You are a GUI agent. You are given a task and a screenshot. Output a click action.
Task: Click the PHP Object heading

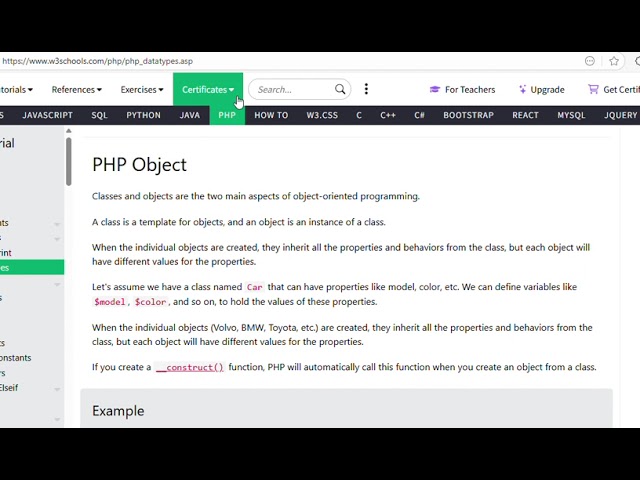click(x=139, y=164)
